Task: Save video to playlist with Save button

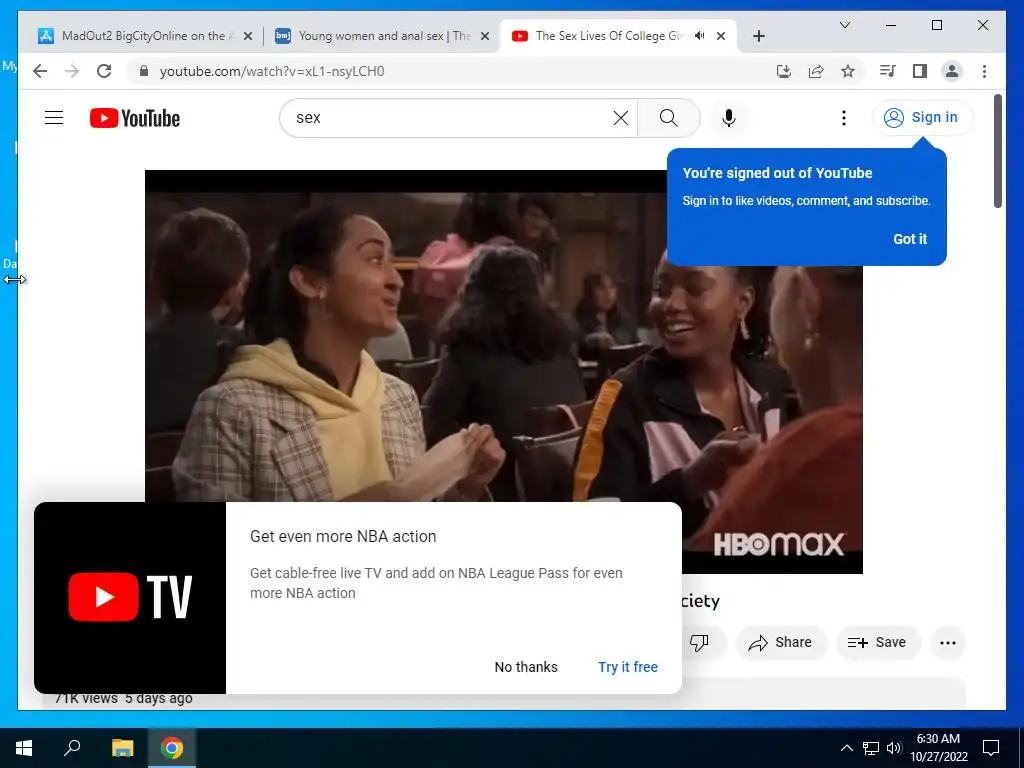Action: pyautogui.click(x=878, y=643)
